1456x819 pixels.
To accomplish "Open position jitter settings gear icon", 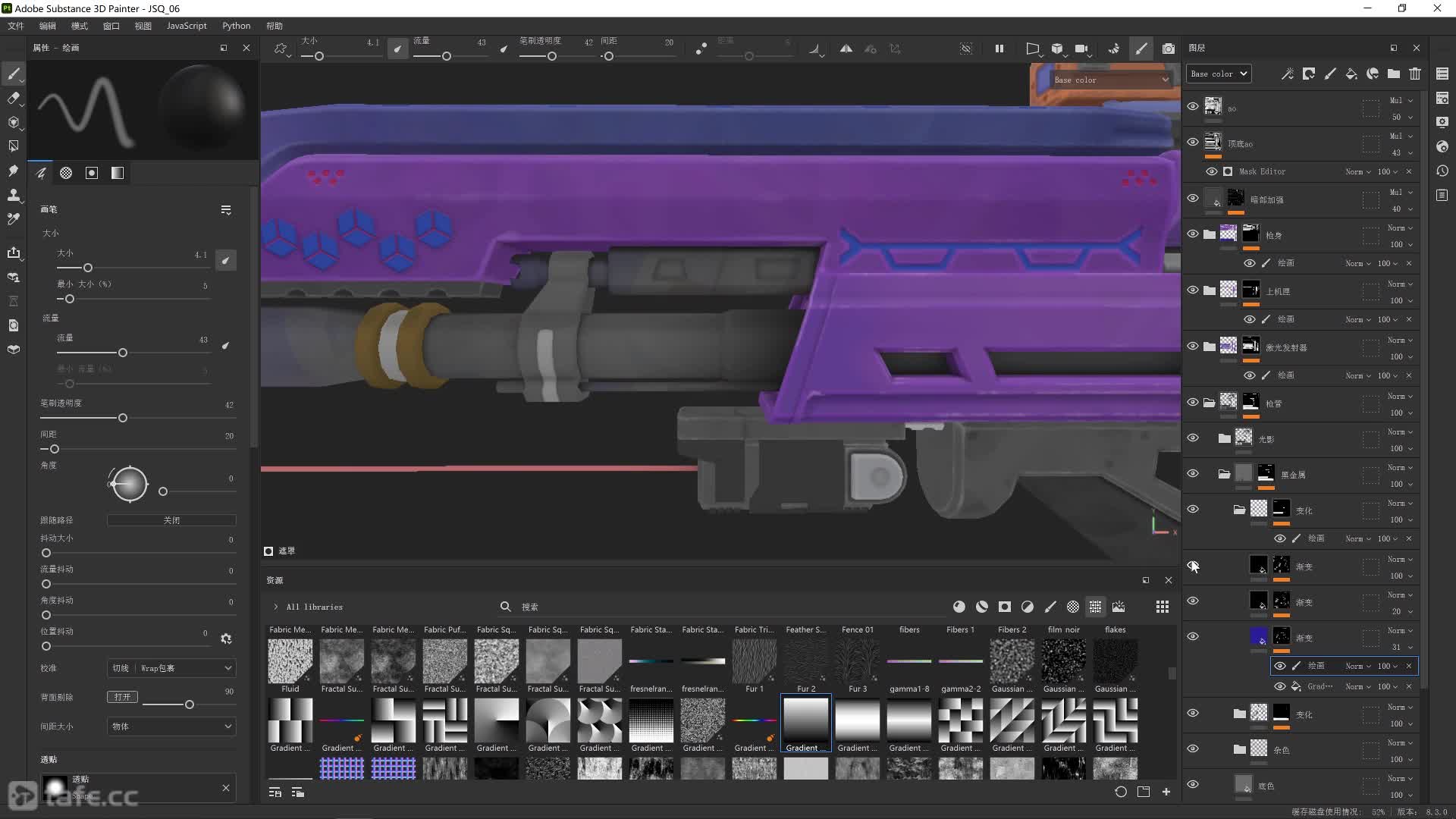I will [x=226, y=639].
